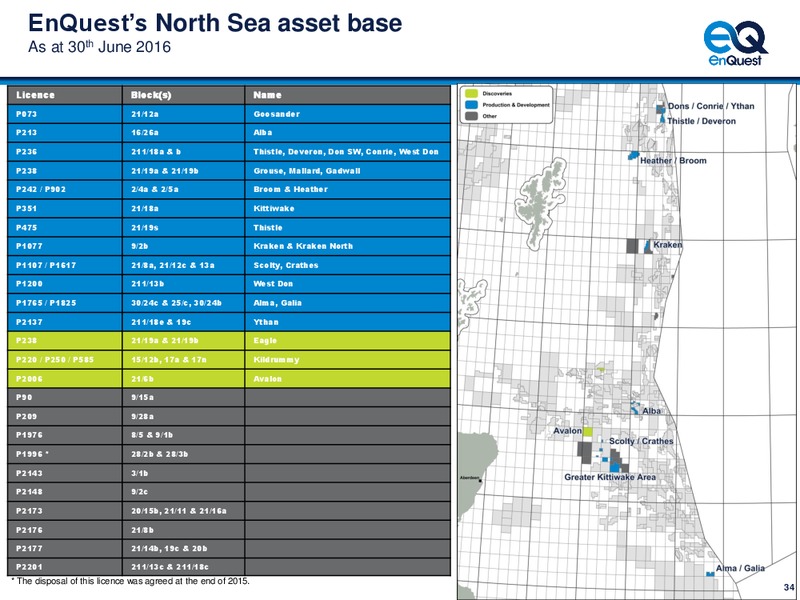Click the Avalon map label
This screenshot has height=600, width=800.
(x=567, y=431)
